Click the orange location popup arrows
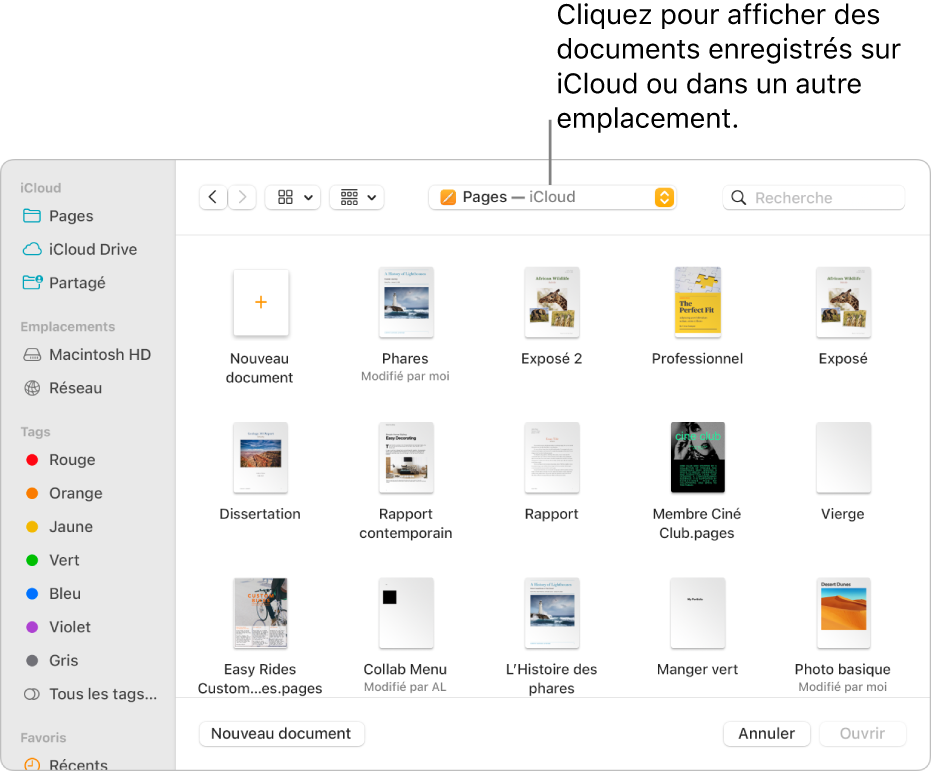931x771 pixels. tap(664, 197)
